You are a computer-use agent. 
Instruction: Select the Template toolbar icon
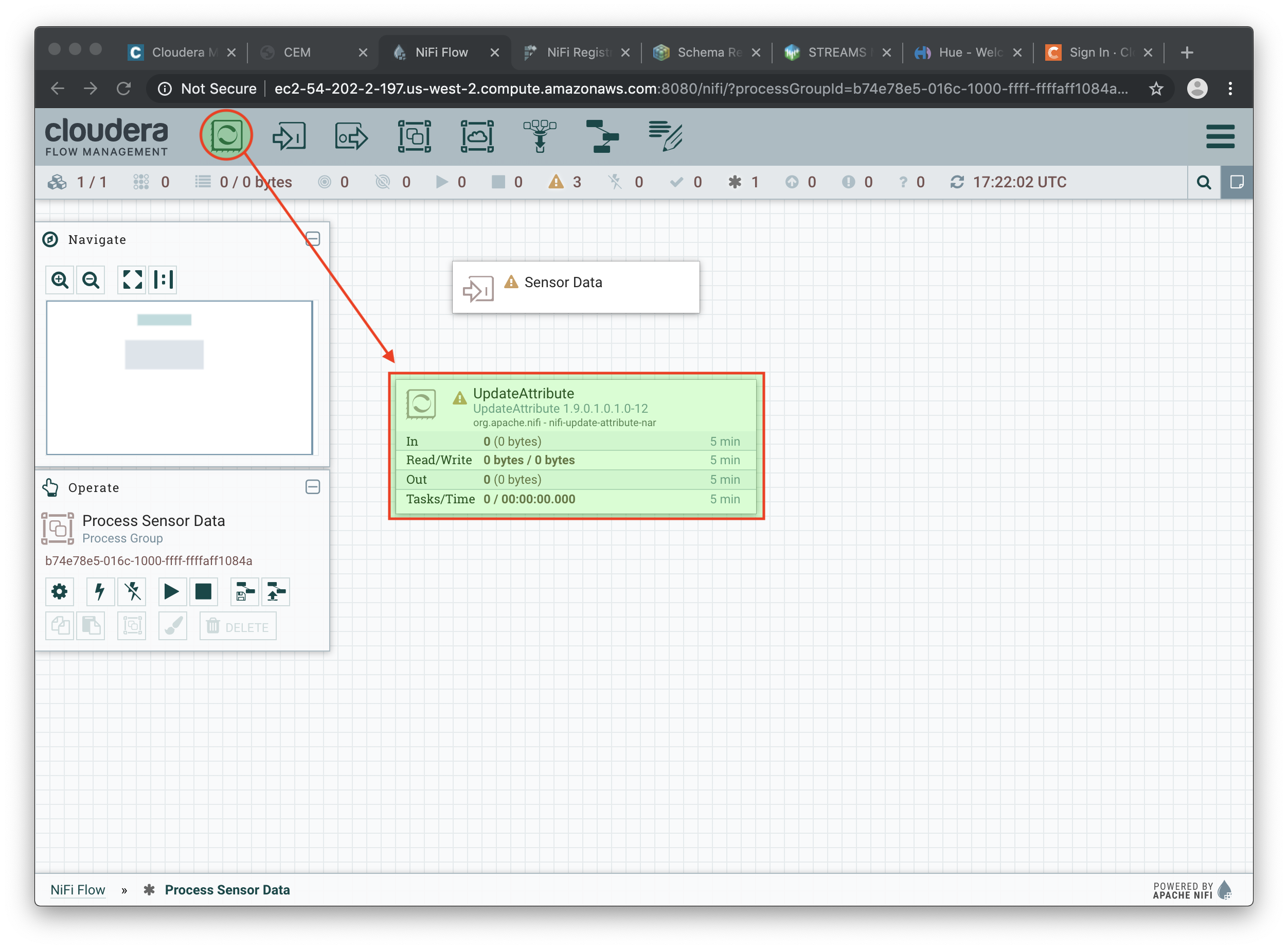(x=602, y=136)
